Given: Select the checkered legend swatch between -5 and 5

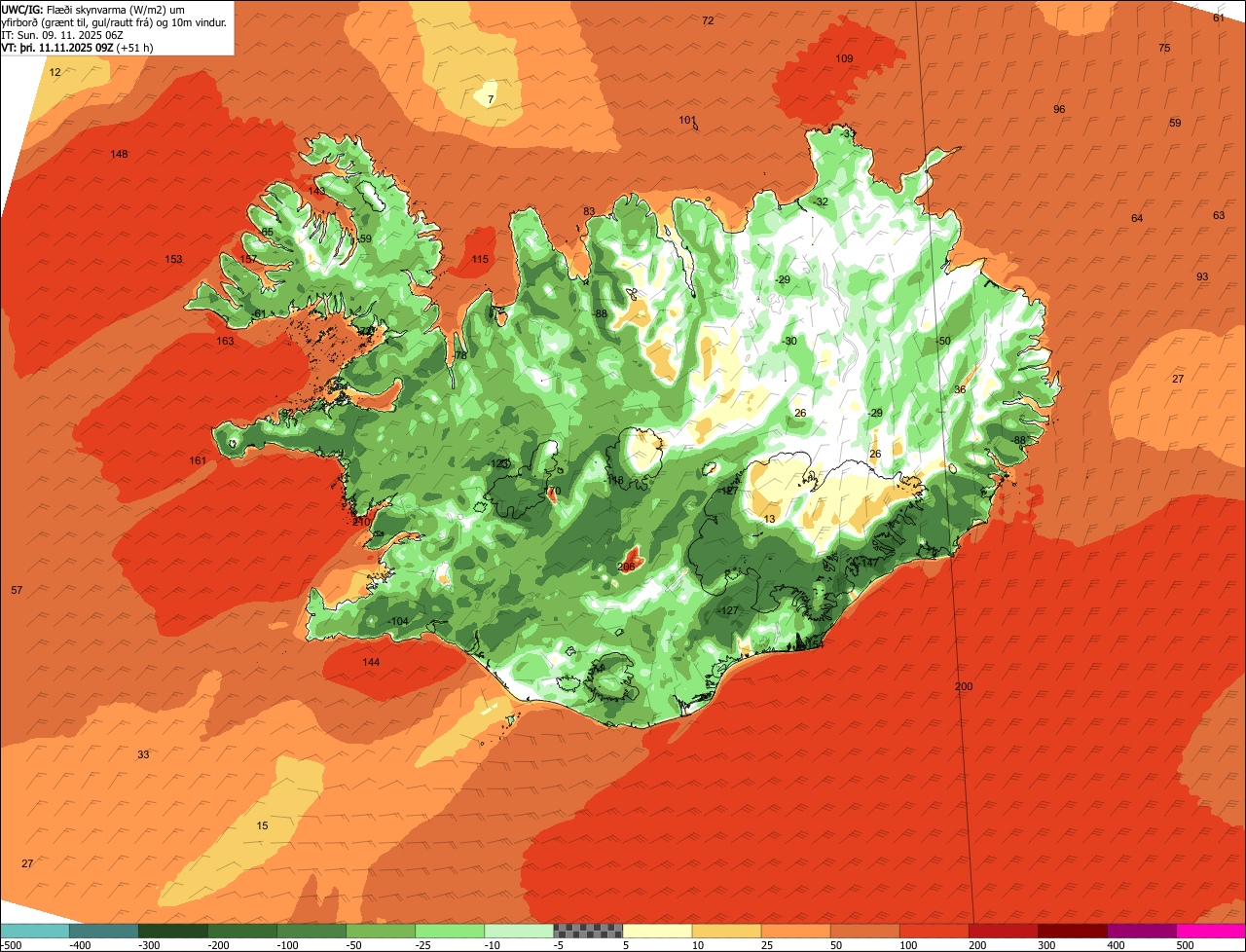Looking at the screenshot, I should coord(588,930).
